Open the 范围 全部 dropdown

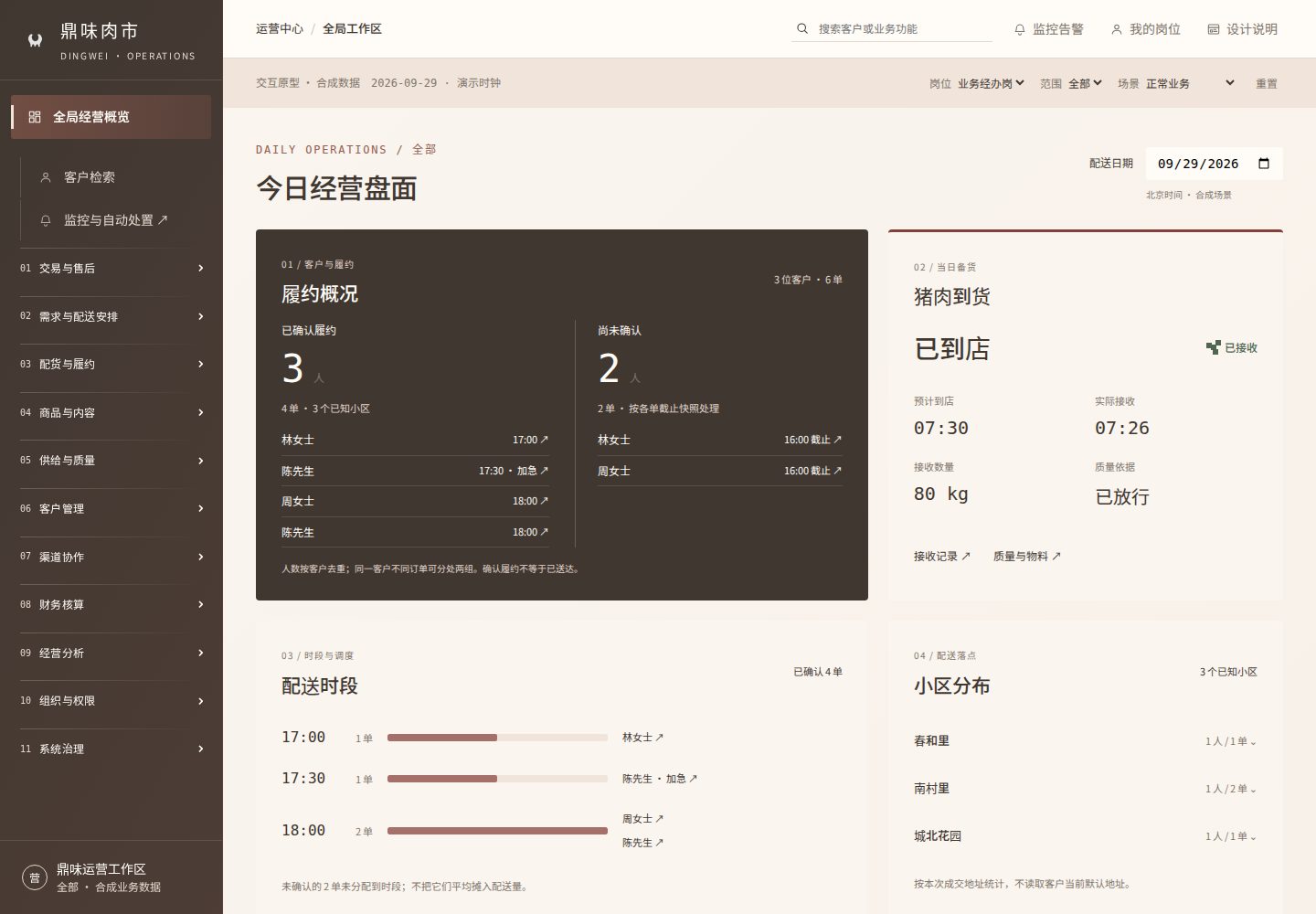click(1085, 83)
